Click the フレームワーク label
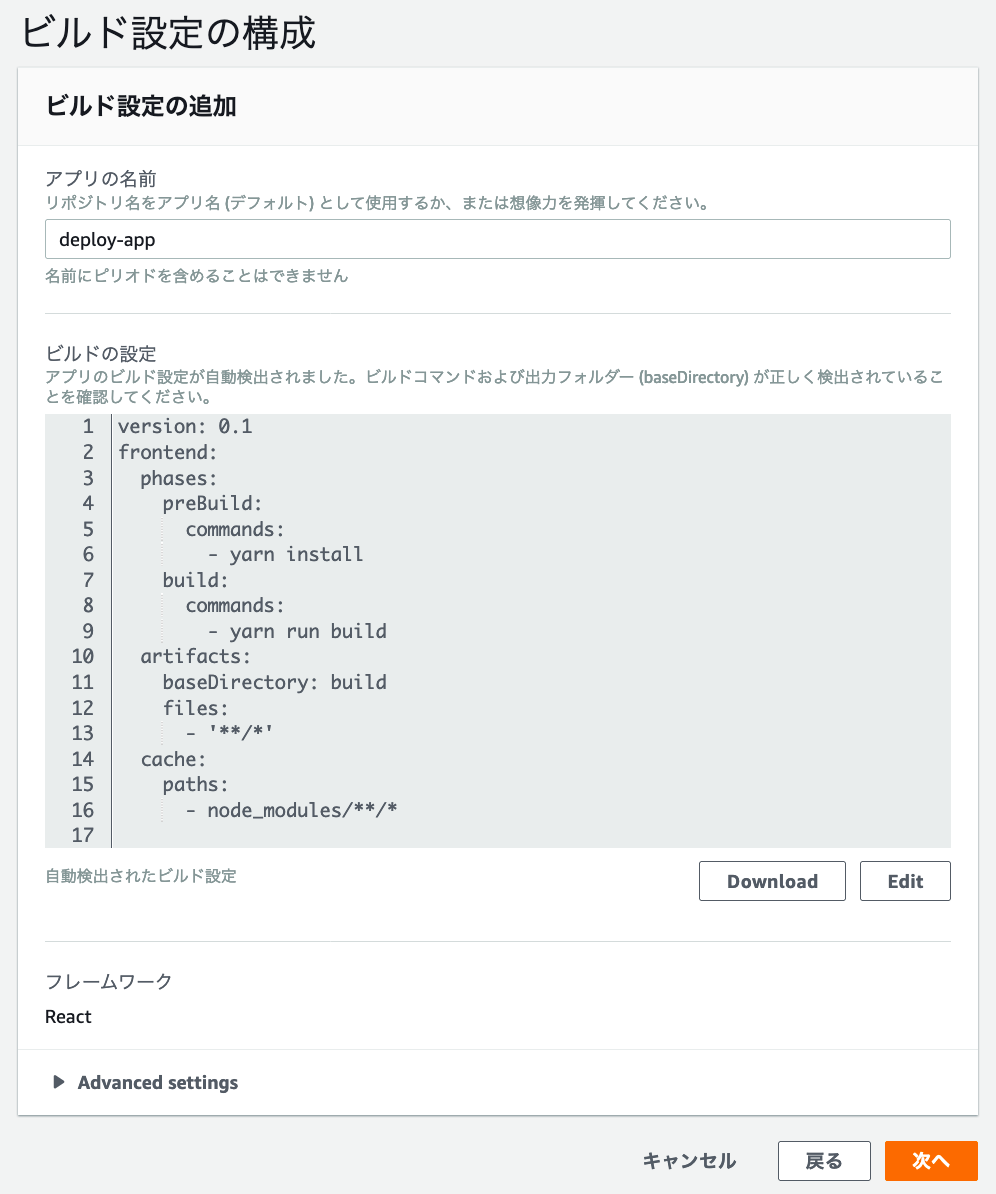 point(109,982)
